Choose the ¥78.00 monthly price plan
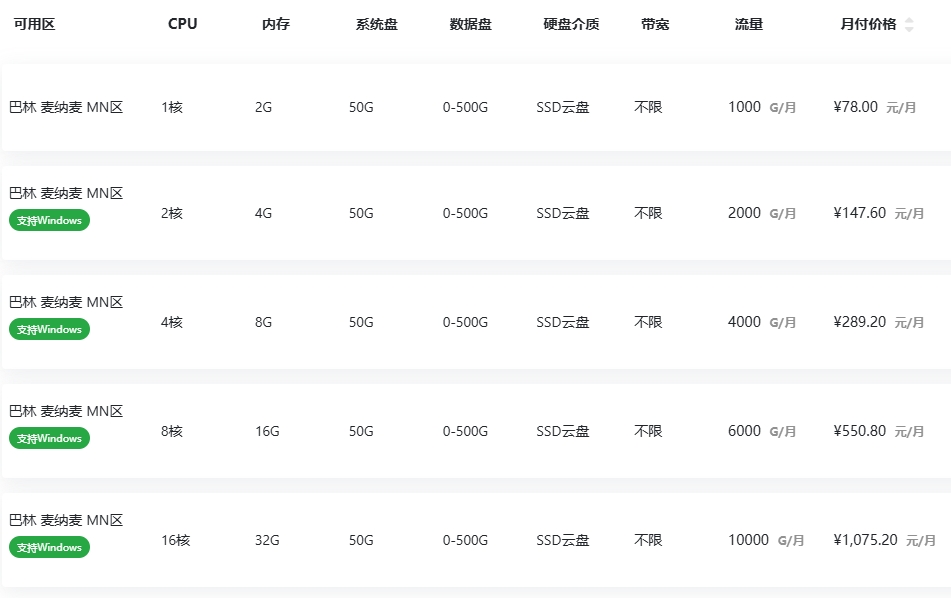The width and height of the screenshot is (951, 598). pos(855,107)
